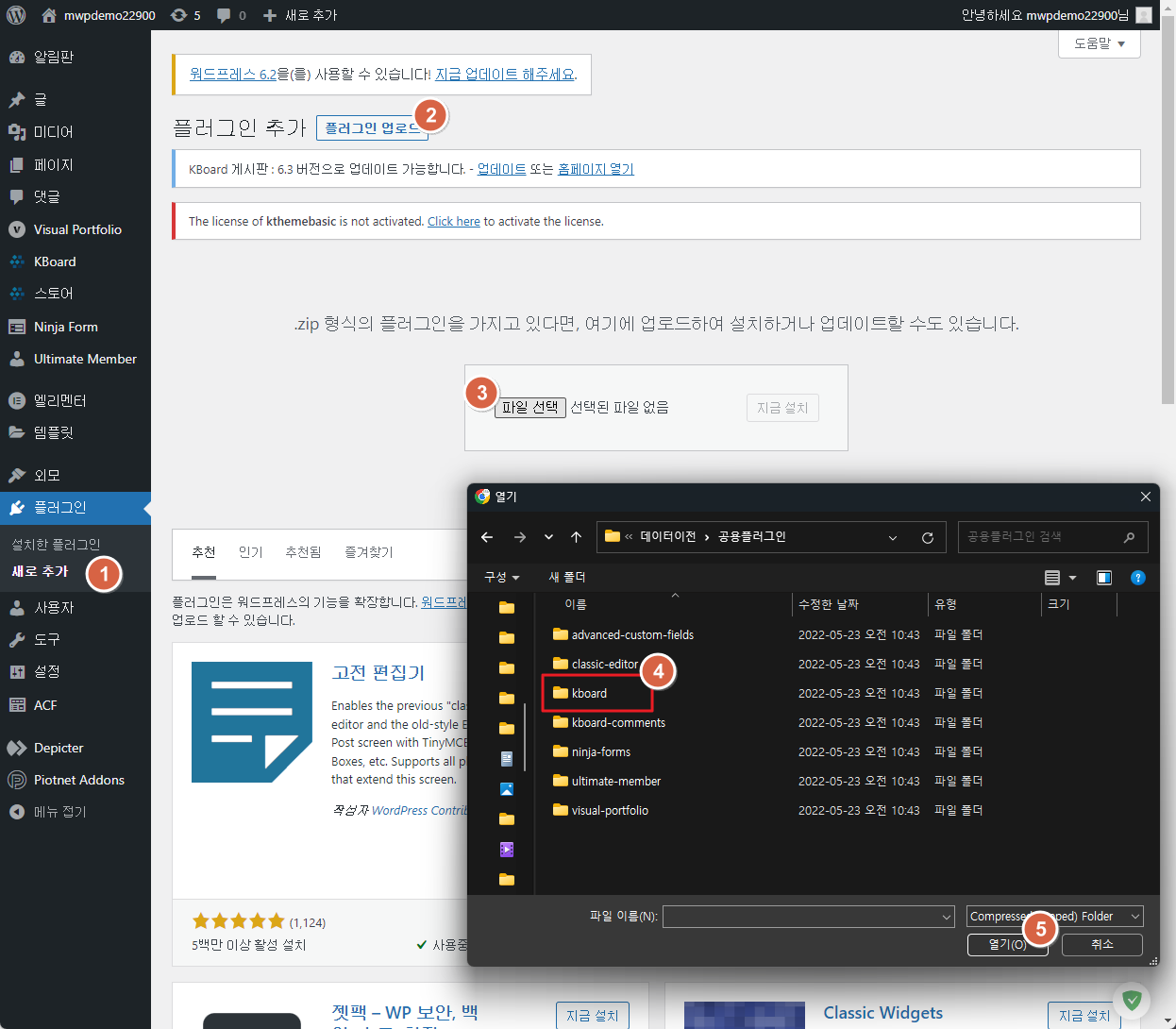The width and height of the screenshot is (1176, 1029).
Task: Refresh the file dialog folder
Action: pyautogui.click(x=928, y=537)
